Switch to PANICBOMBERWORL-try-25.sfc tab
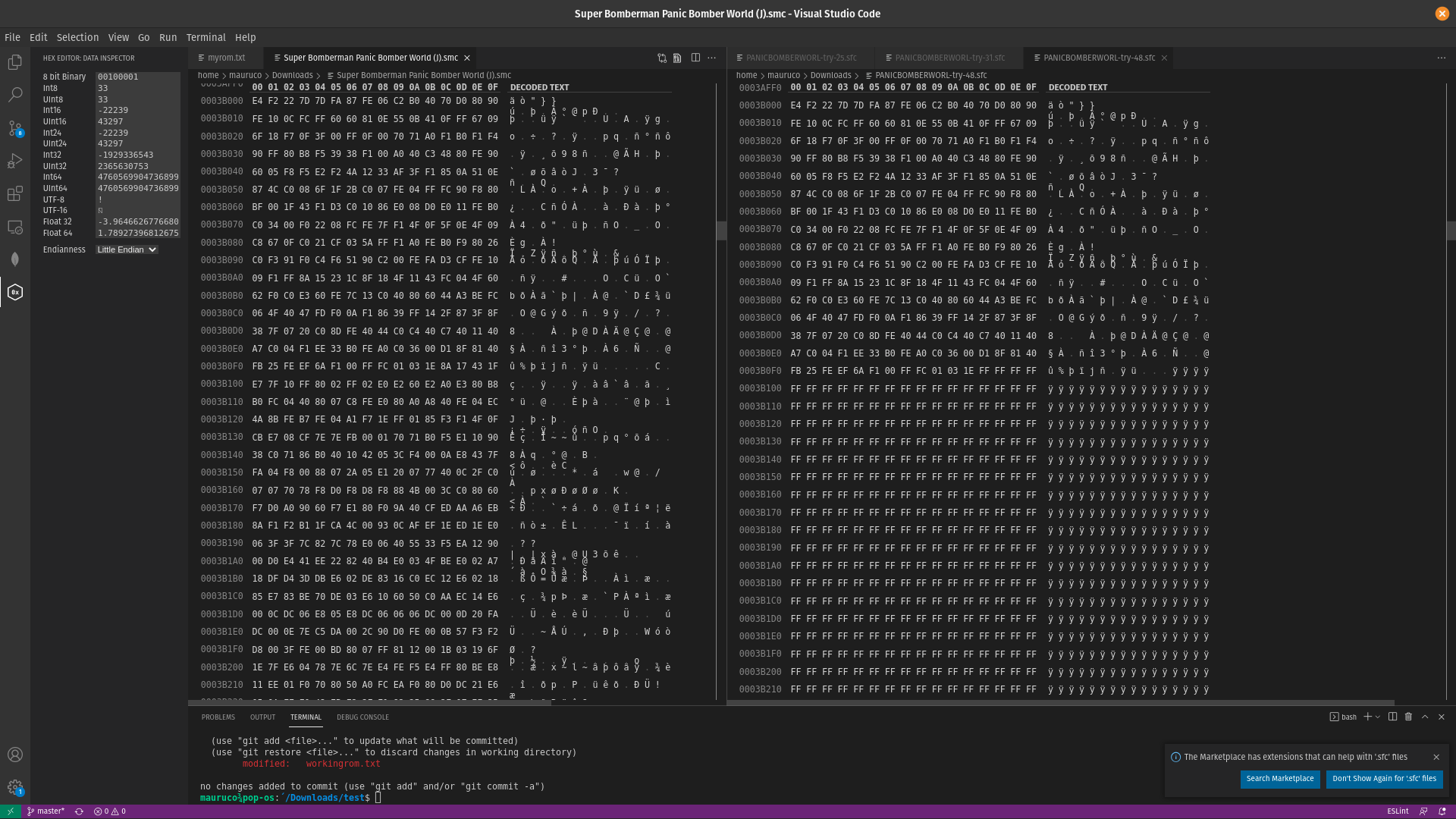Screen dimensions: 1456x819 (801, 58)
